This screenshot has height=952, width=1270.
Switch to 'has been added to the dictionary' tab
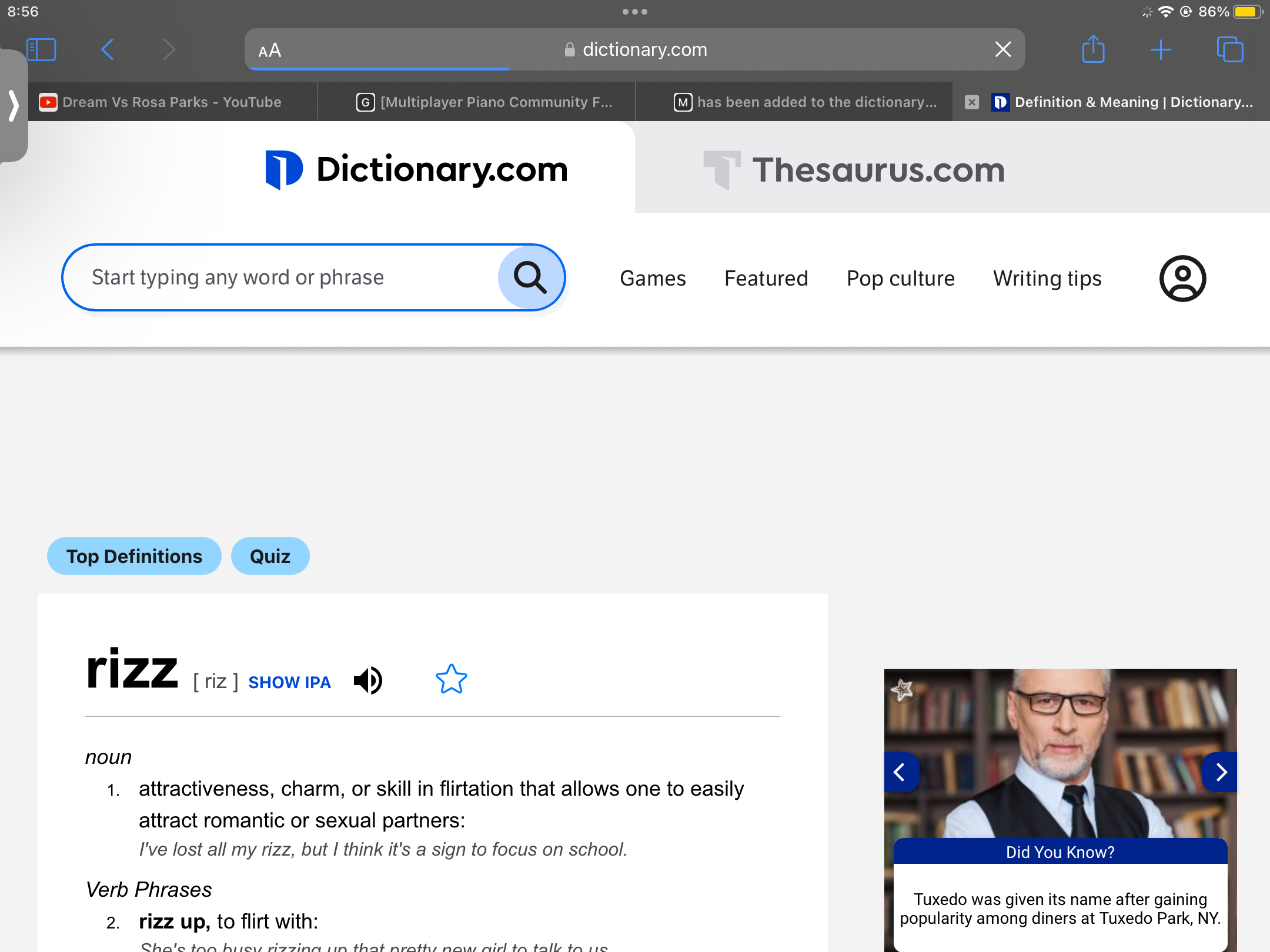point(794,102)
